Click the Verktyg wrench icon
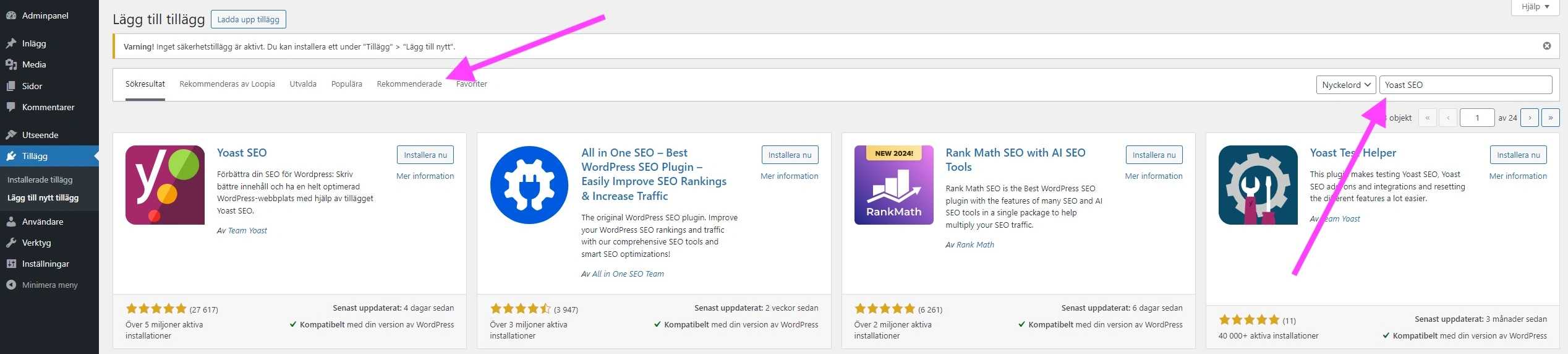The image size is (1568, 354). tap(11, 243)
